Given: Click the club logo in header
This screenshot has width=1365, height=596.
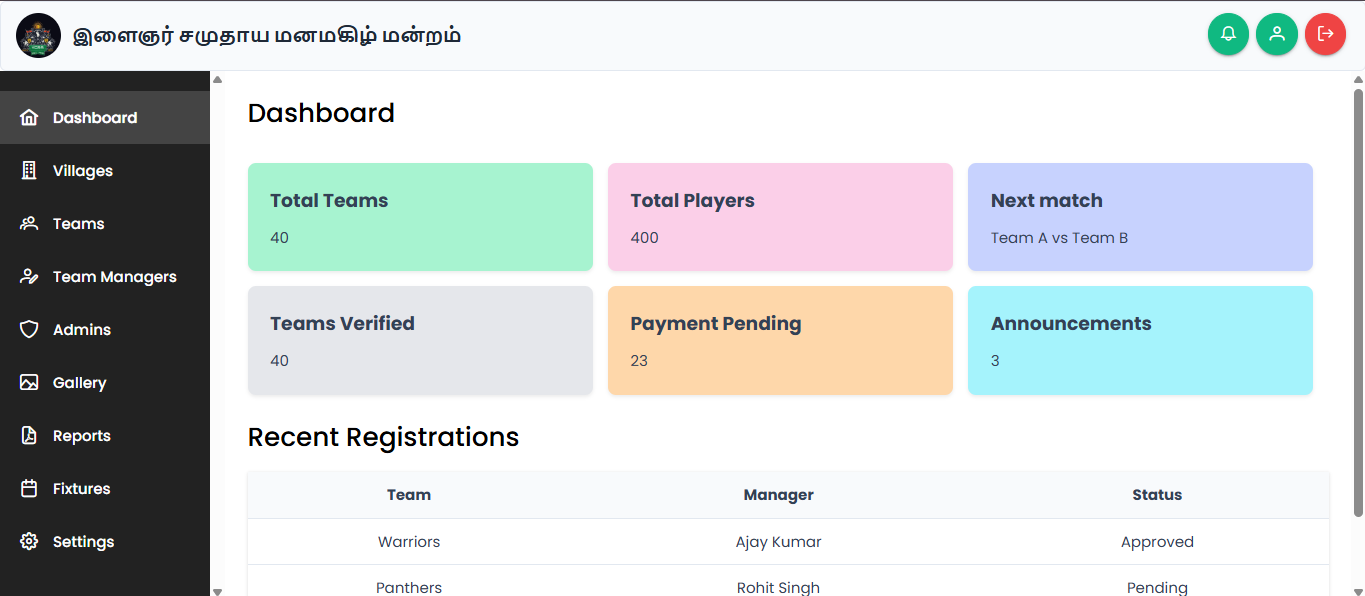Looking at the screenshot, I should pos(39,36).
